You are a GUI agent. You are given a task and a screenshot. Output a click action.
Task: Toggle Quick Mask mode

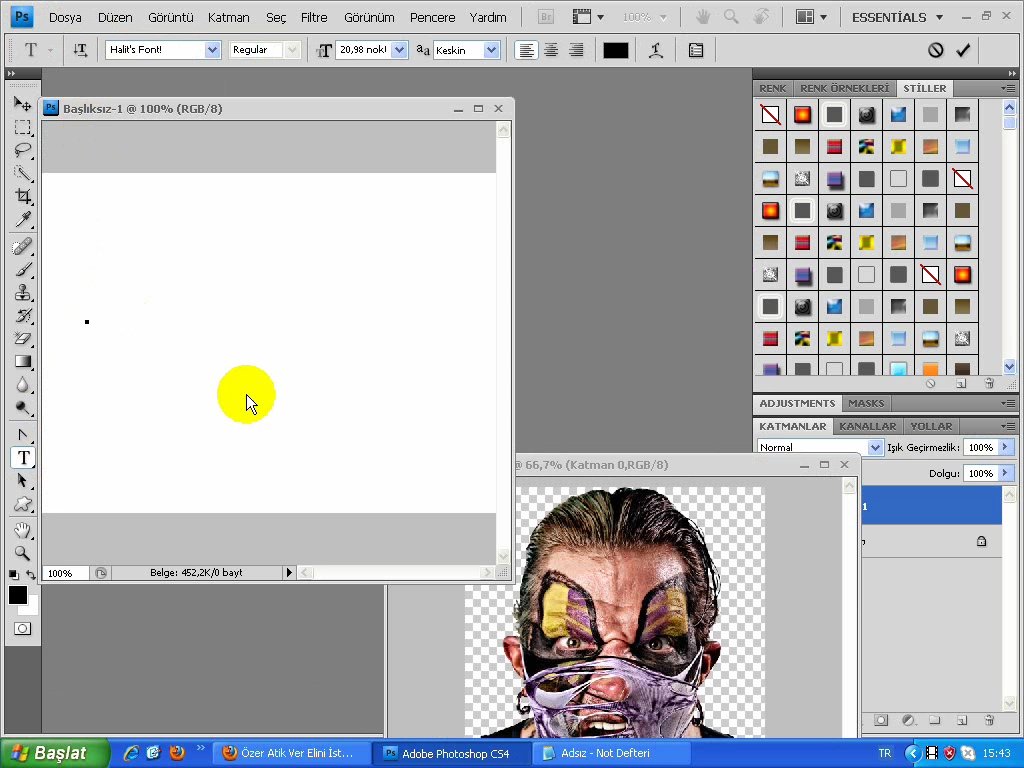coord(23,629)
